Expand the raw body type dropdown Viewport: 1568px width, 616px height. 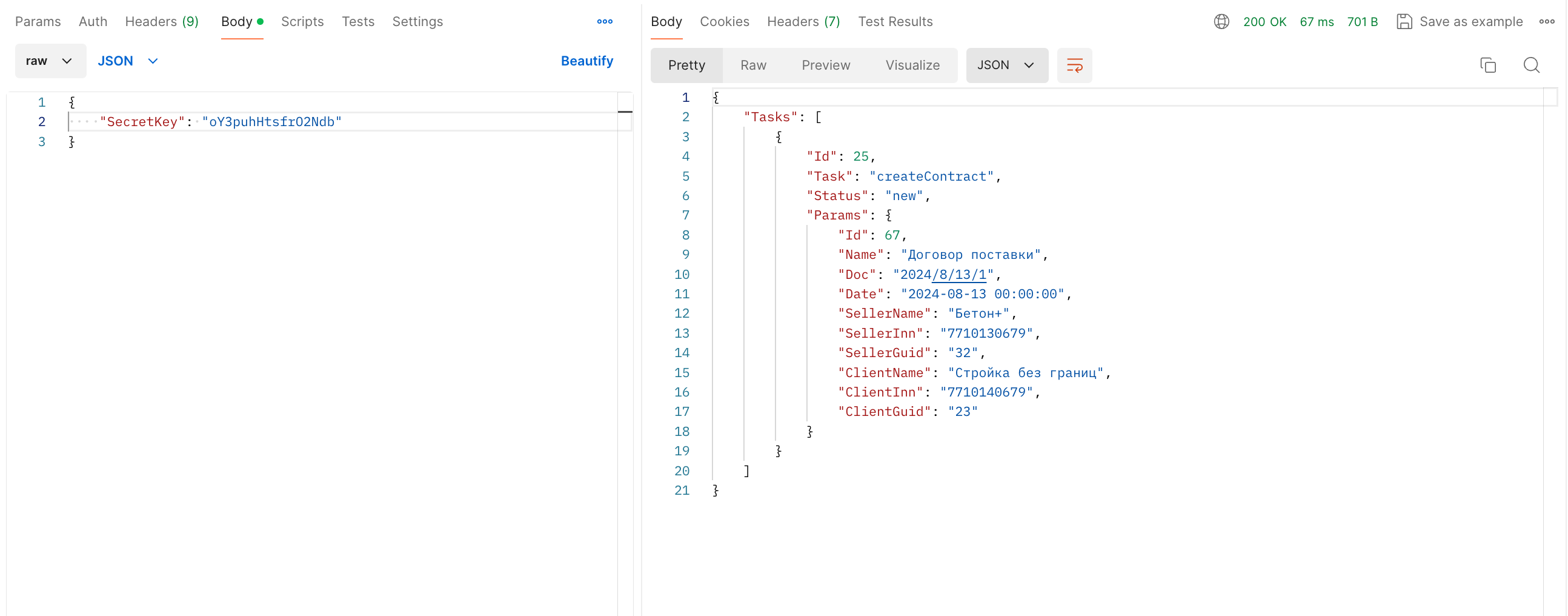tap(50, 61)
